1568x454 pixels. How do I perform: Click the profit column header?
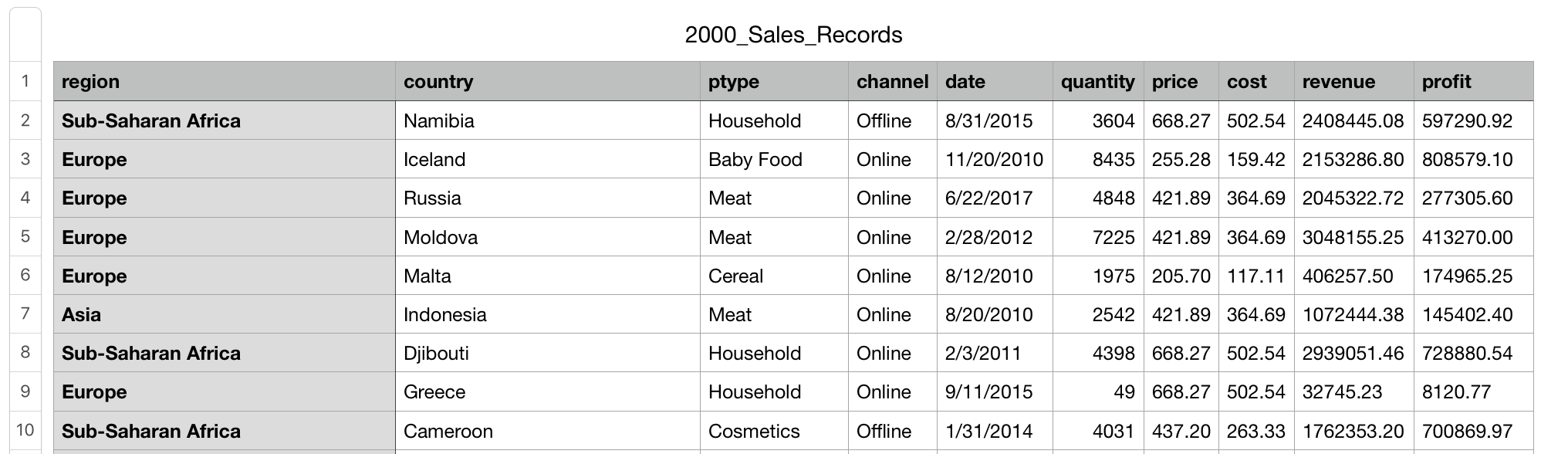[1473, 81]
